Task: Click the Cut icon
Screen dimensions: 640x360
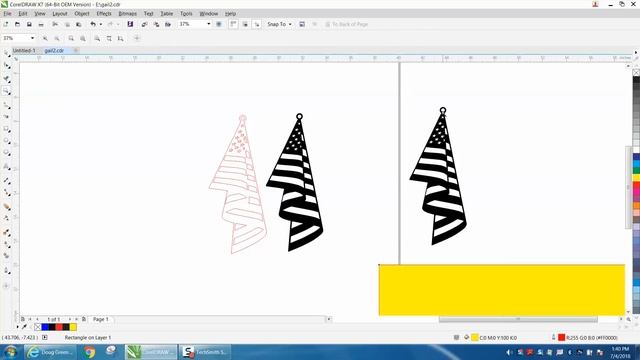Action: coord(55,24)
